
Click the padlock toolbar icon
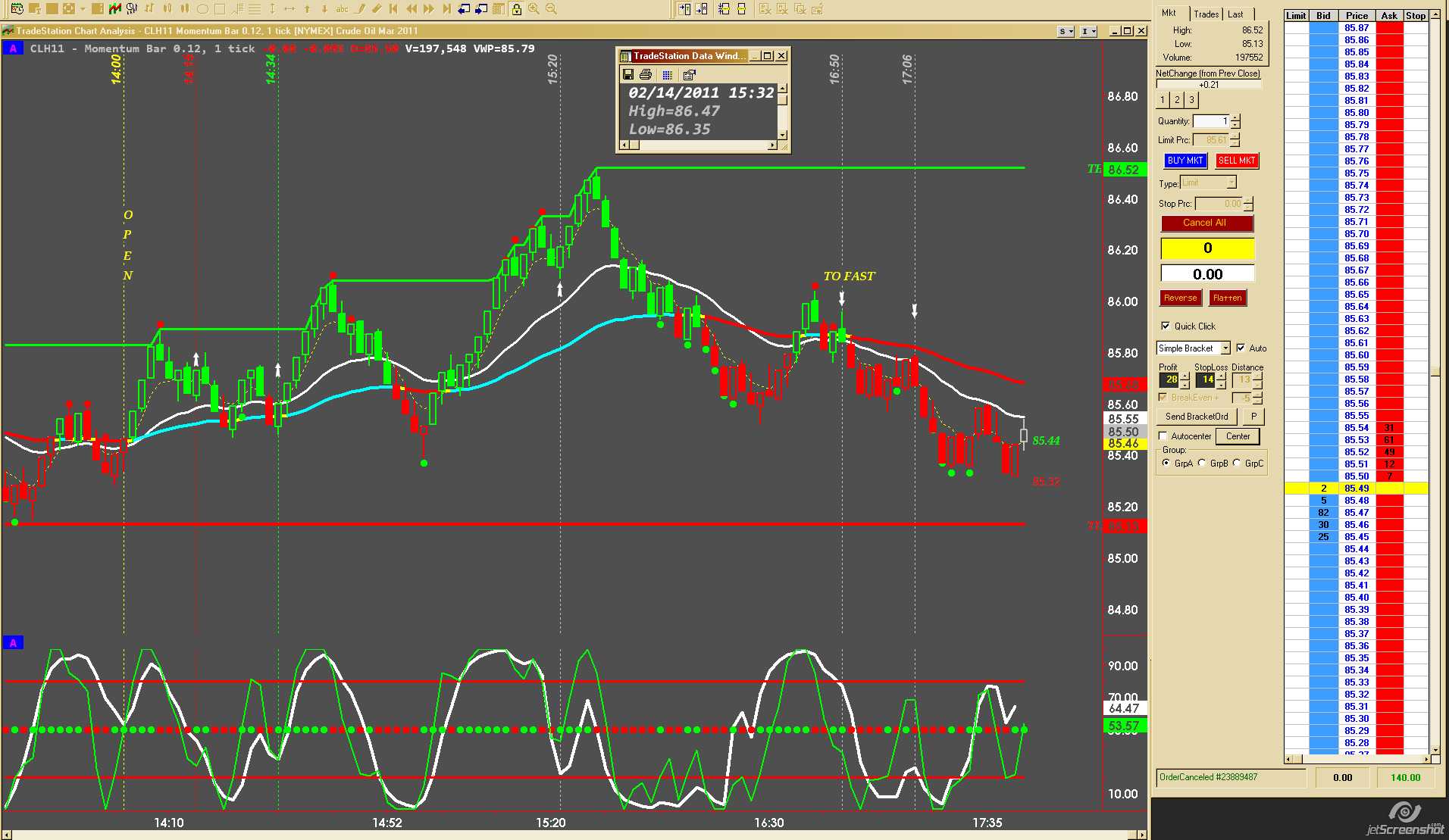(516, 9)
